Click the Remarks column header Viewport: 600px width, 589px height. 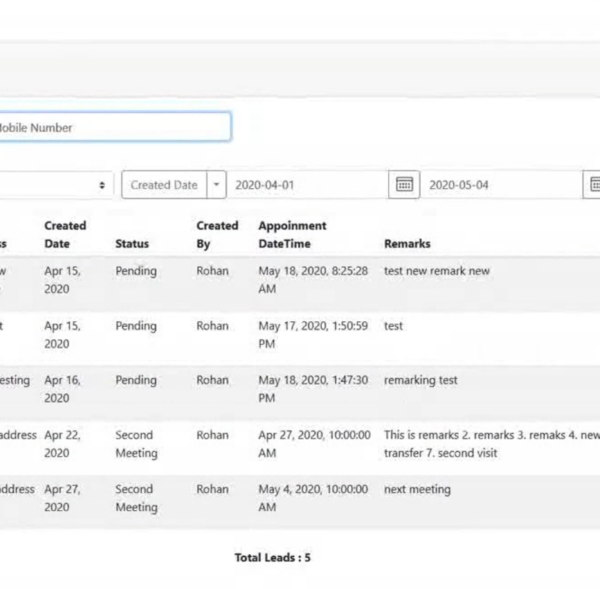pyautogui.click(x=407, y=243)
